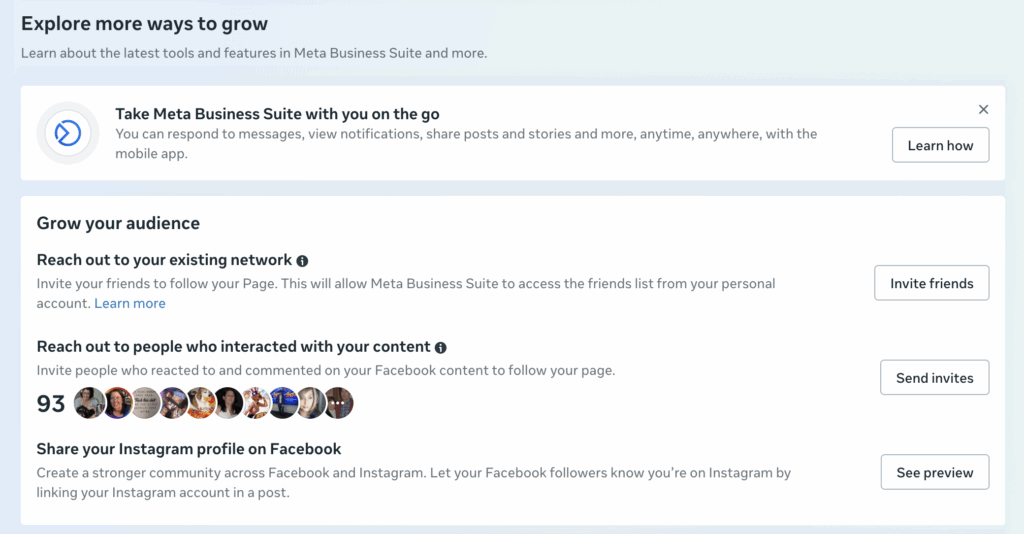
Task: Click the Grow your audience heading
Action: 118,223
